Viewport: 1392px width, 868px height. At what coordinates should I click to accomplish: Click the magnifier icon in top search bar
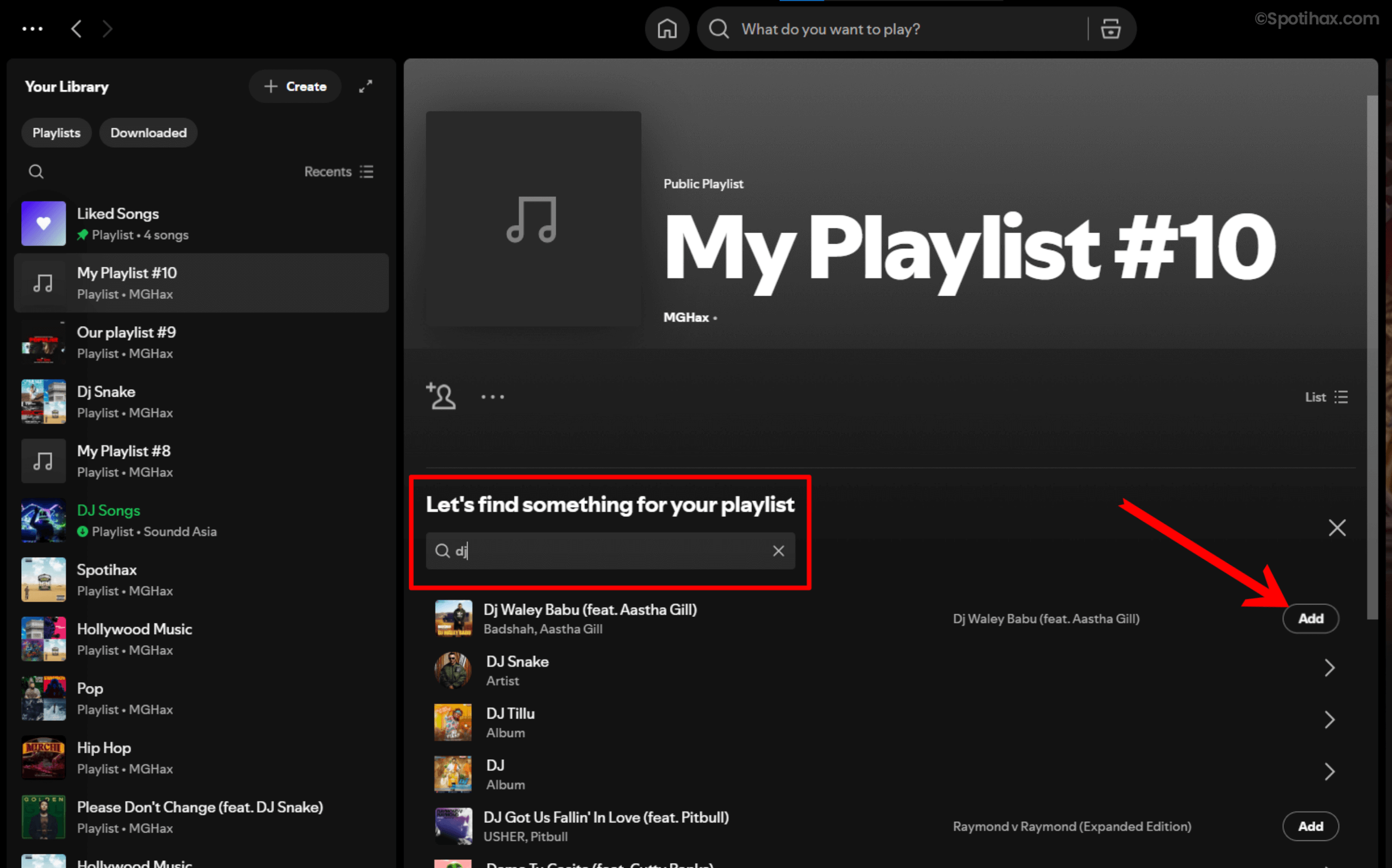click(718, 29)
